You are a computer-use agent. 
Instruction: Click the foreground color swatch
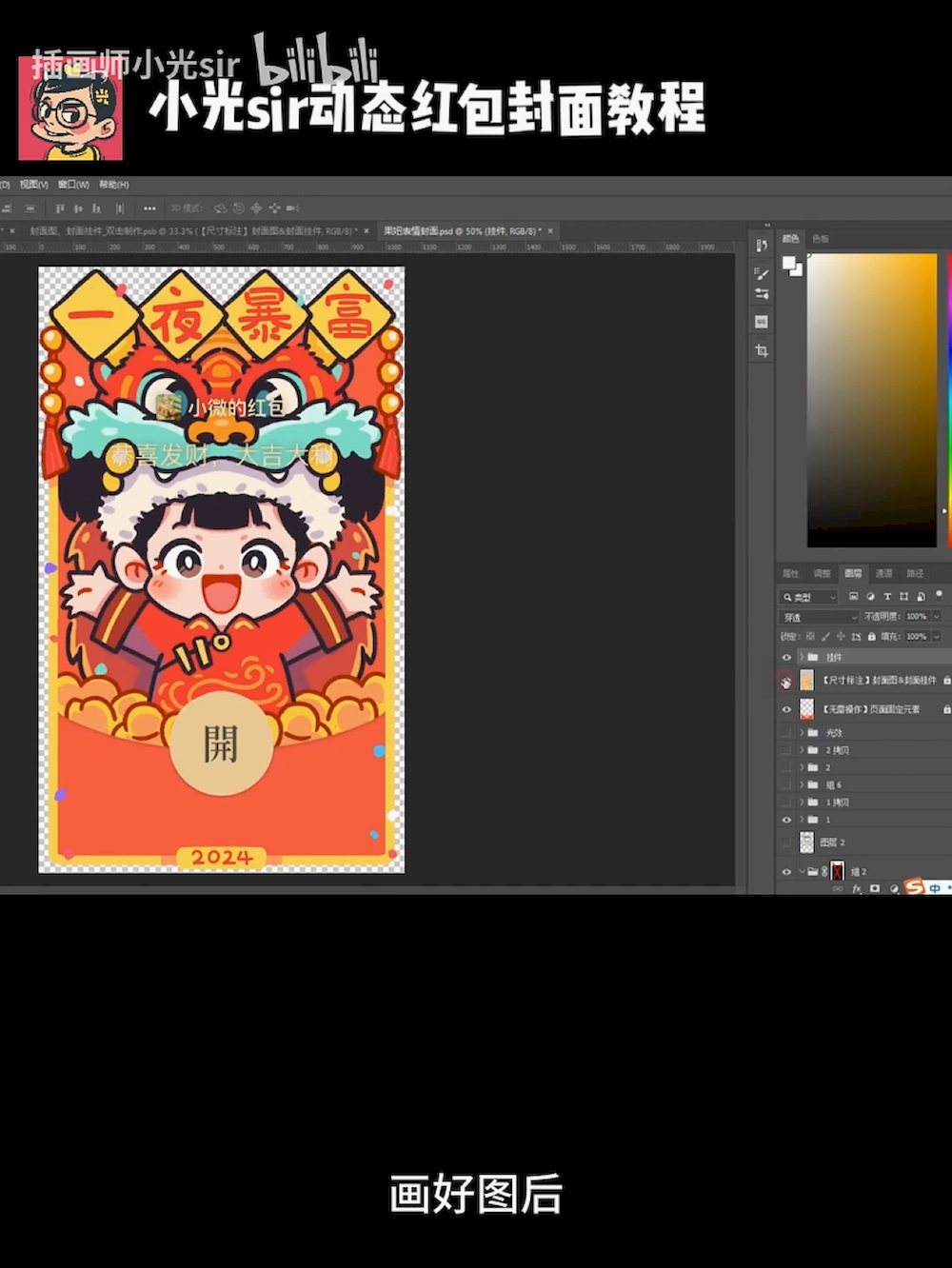[789, 264]
